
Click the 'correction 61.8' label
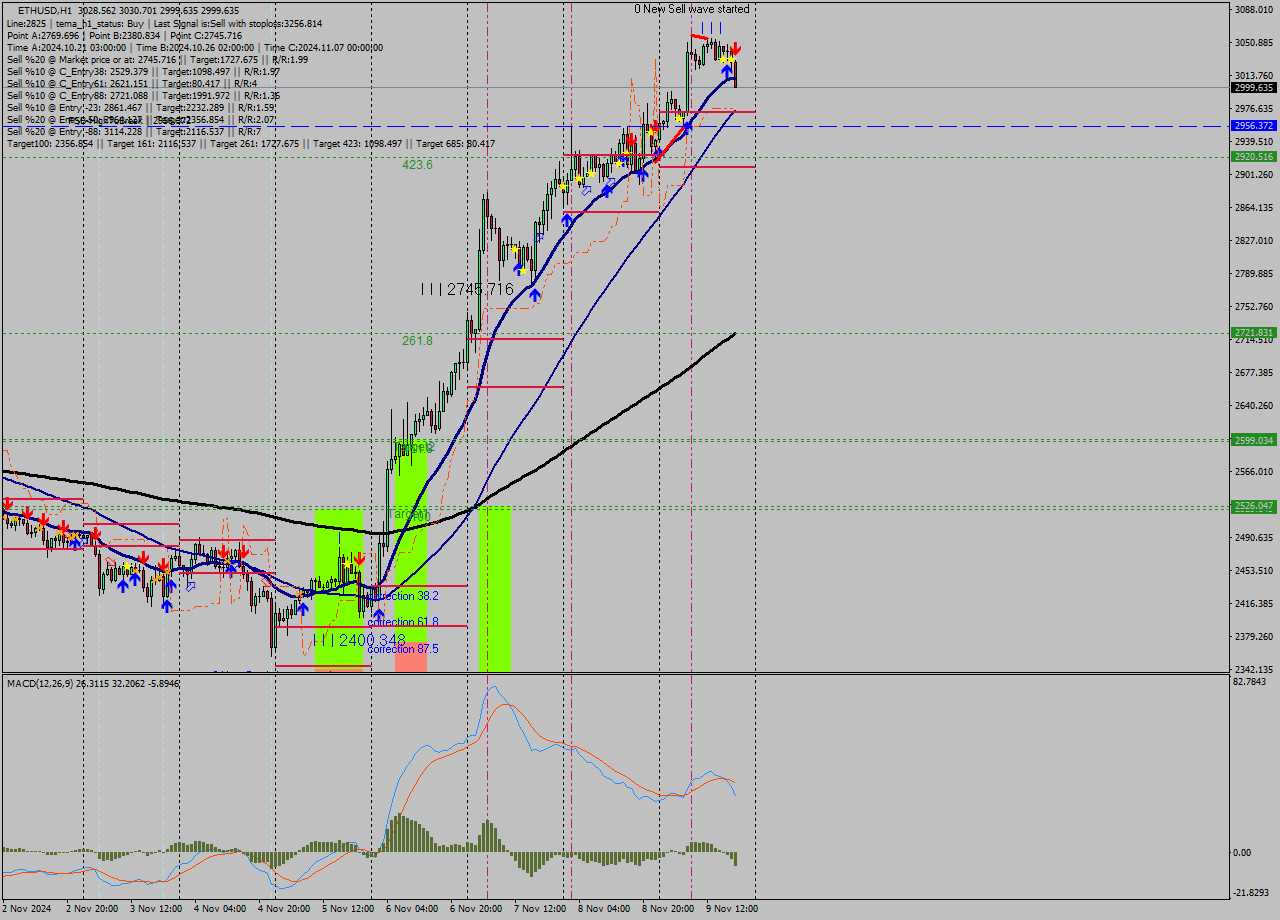(403, 622)
